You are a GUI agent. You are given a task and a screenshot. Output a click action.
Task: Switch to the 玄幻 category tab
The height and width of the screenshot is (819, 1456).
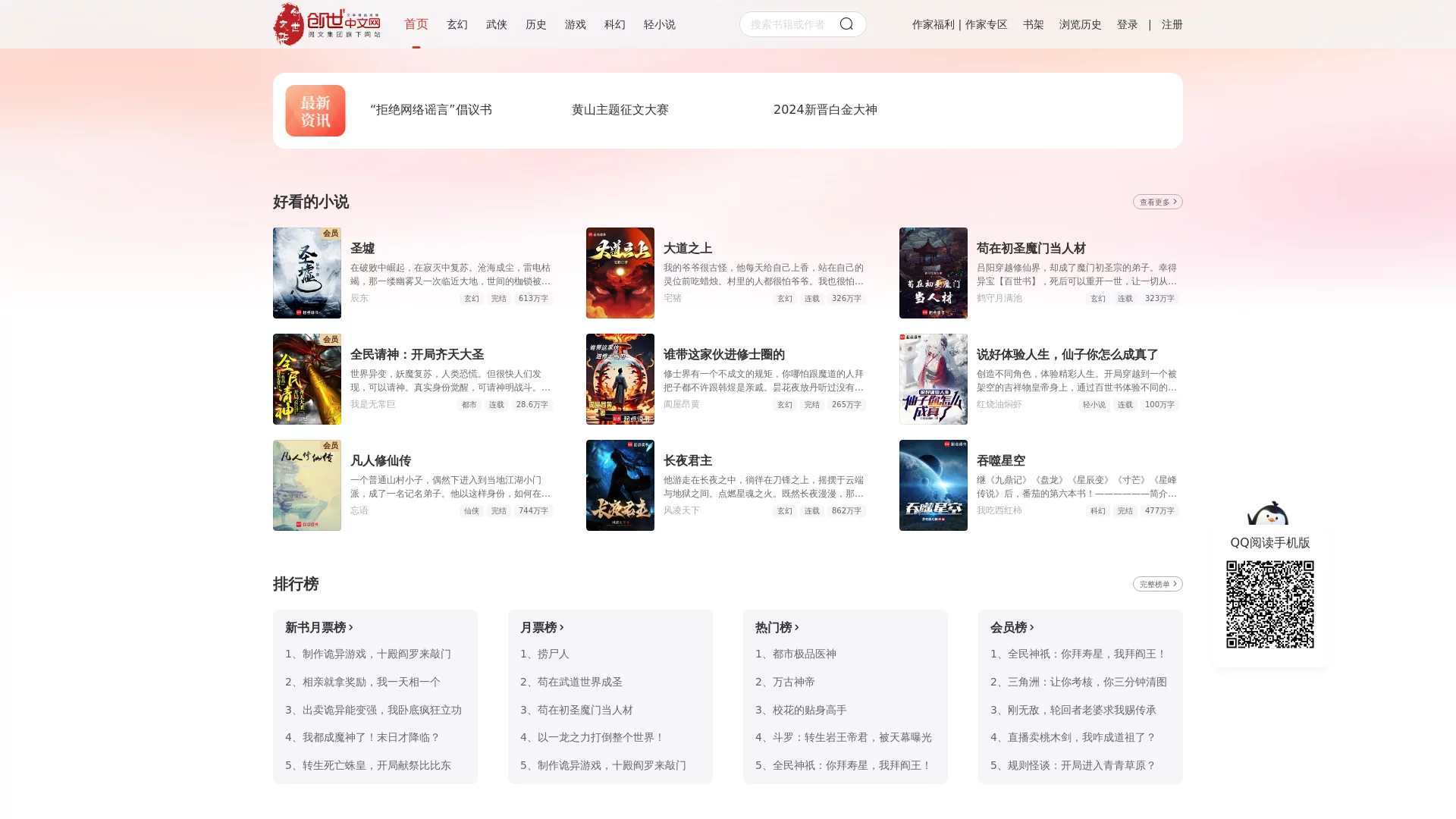click(457, 24)
